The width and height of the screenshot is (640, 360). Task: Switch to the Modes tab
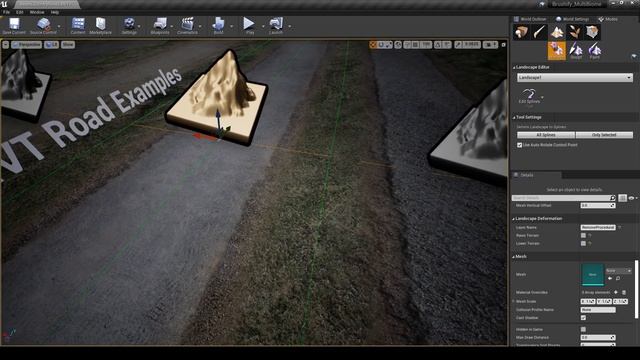tap(608, 19)
